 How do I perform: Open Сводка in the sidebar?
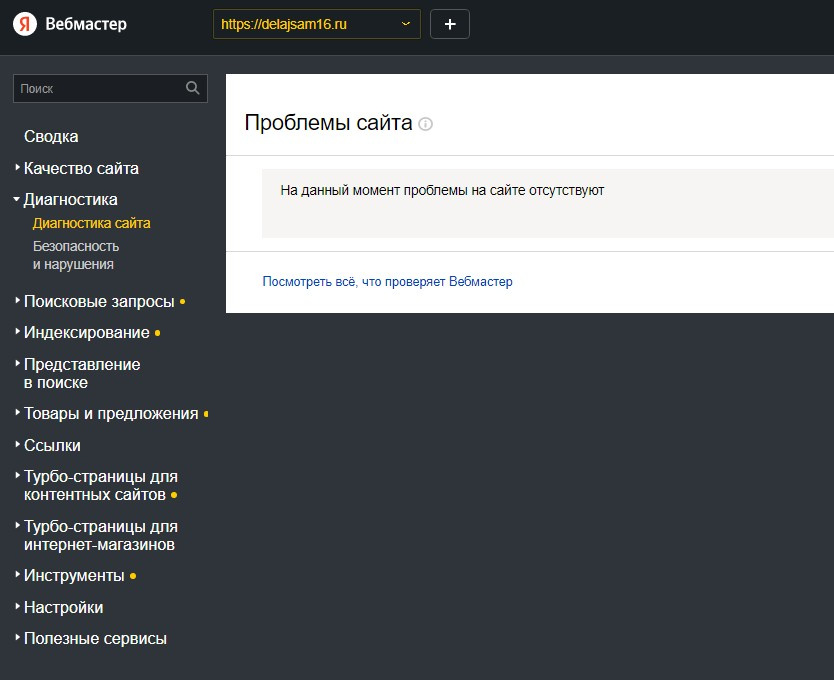pos(51,136)
